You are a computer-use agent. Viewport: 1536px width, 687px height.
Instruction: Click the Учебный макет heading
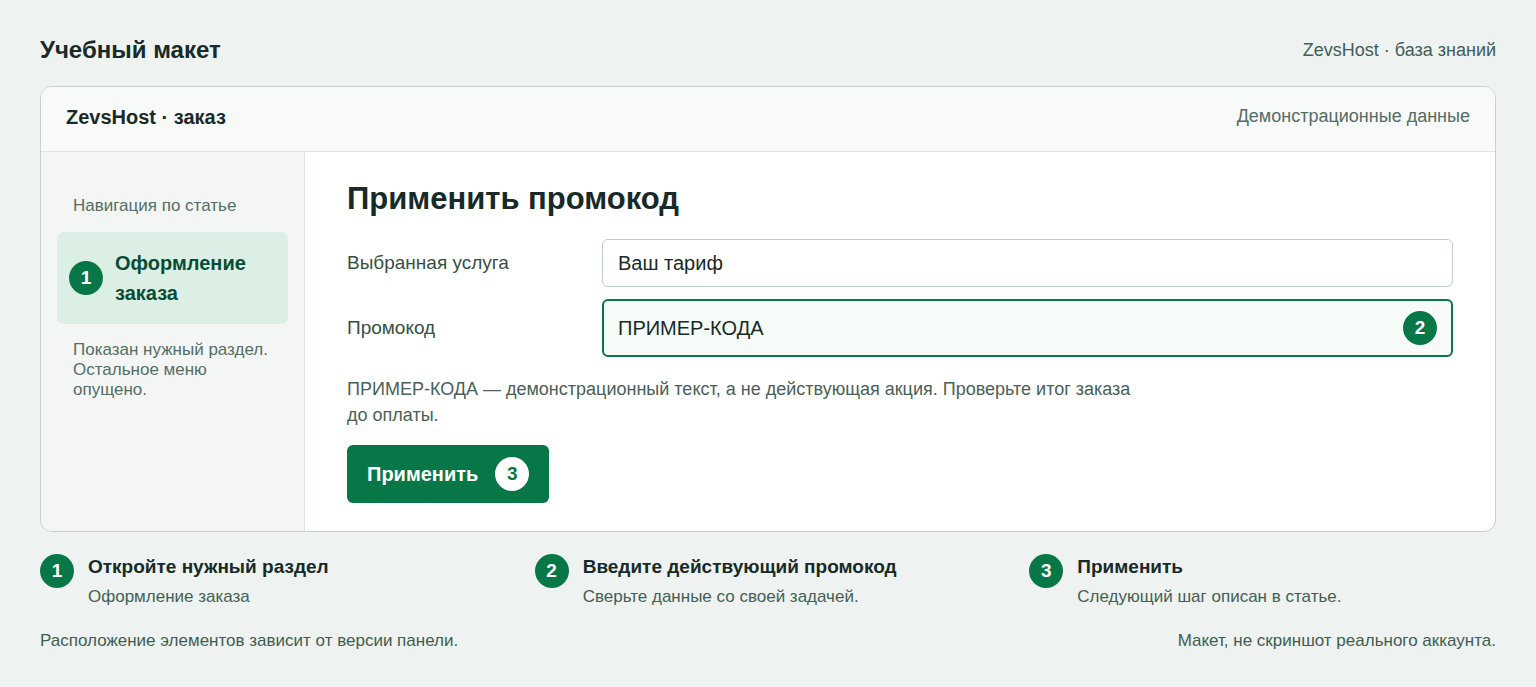coord(130,50)
